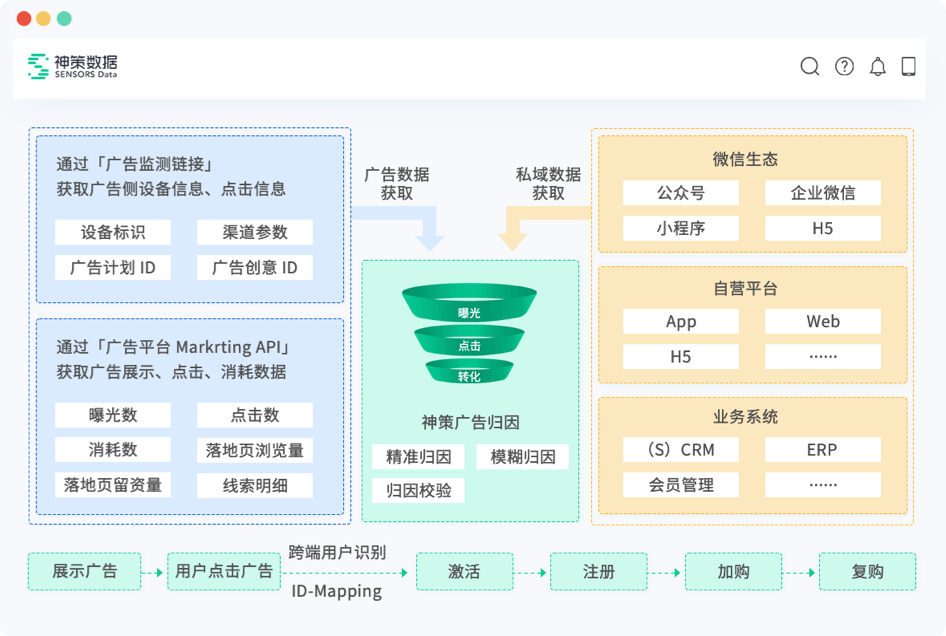The image size is (946, 636).
Task: Click the red window close dot
Action: (24, 19)
